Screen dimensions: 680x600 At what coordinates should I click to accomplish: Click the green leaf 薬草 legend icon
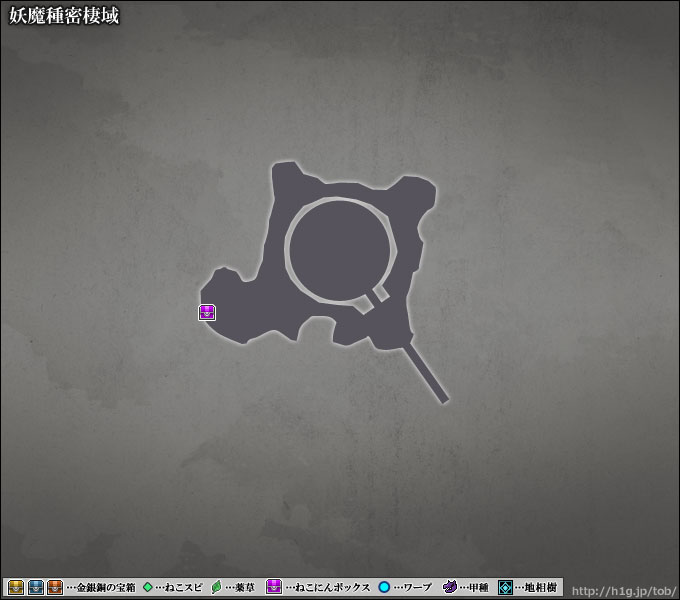pos(216,587)
